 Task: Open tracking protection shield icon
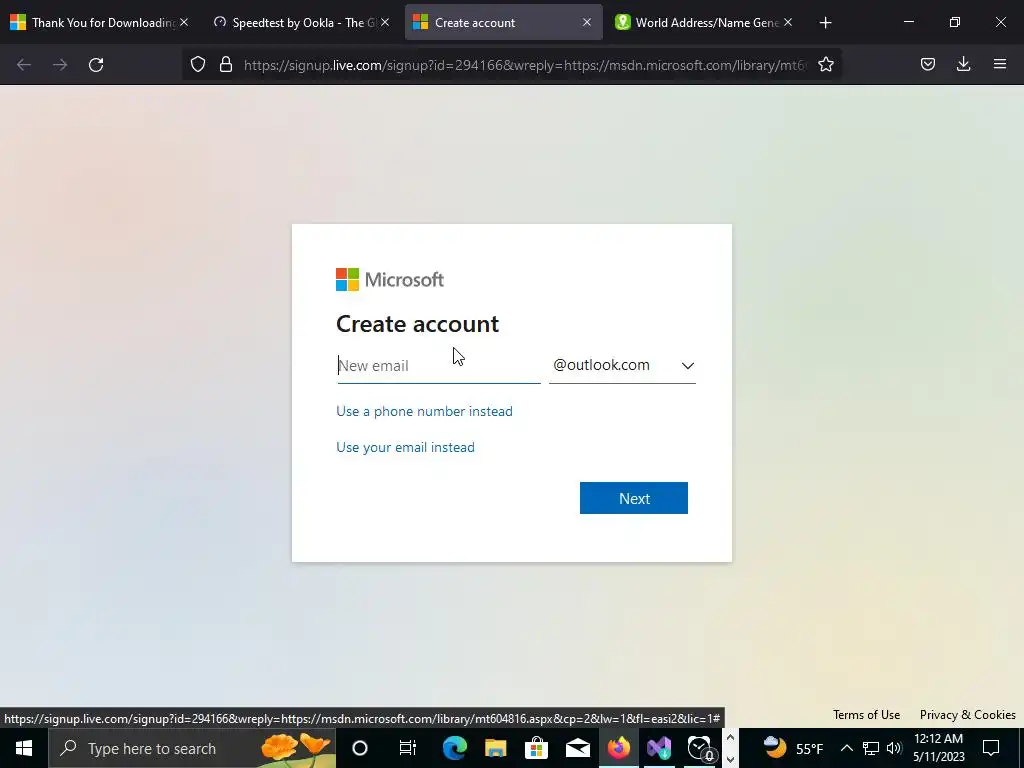coord(198,64)
